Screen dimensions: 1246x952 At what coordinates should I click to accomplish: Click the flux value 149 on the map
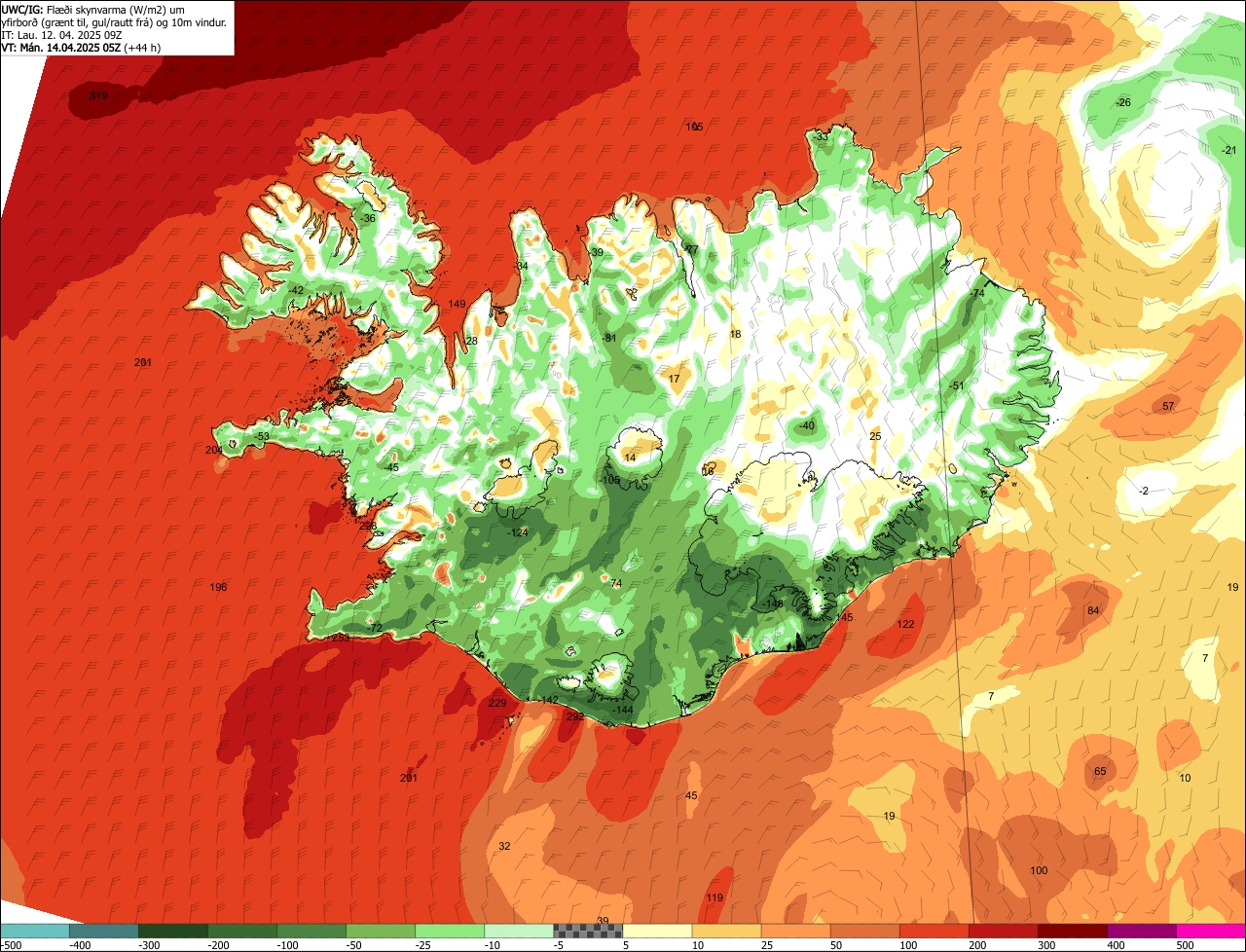coord(457,305)
